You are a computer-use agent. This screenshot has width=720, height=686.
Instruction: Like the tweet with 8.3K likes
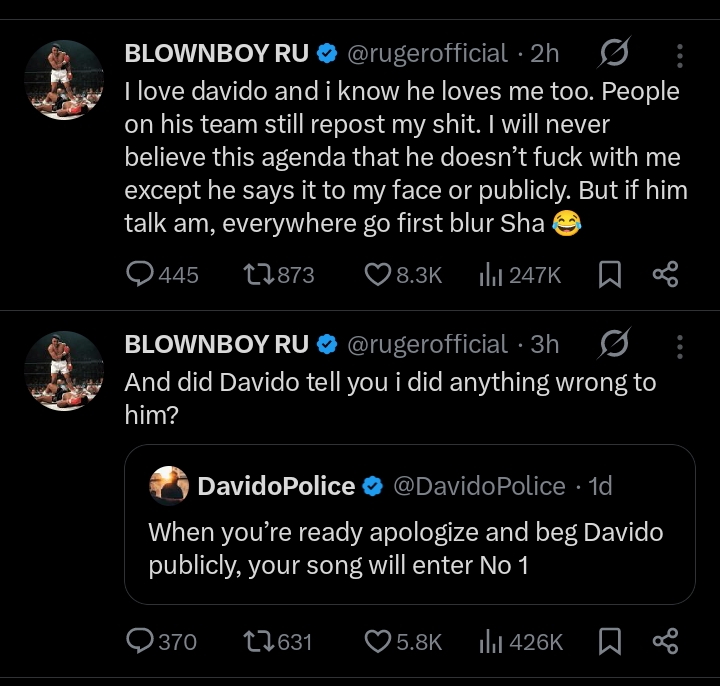[x=376, y=274]
